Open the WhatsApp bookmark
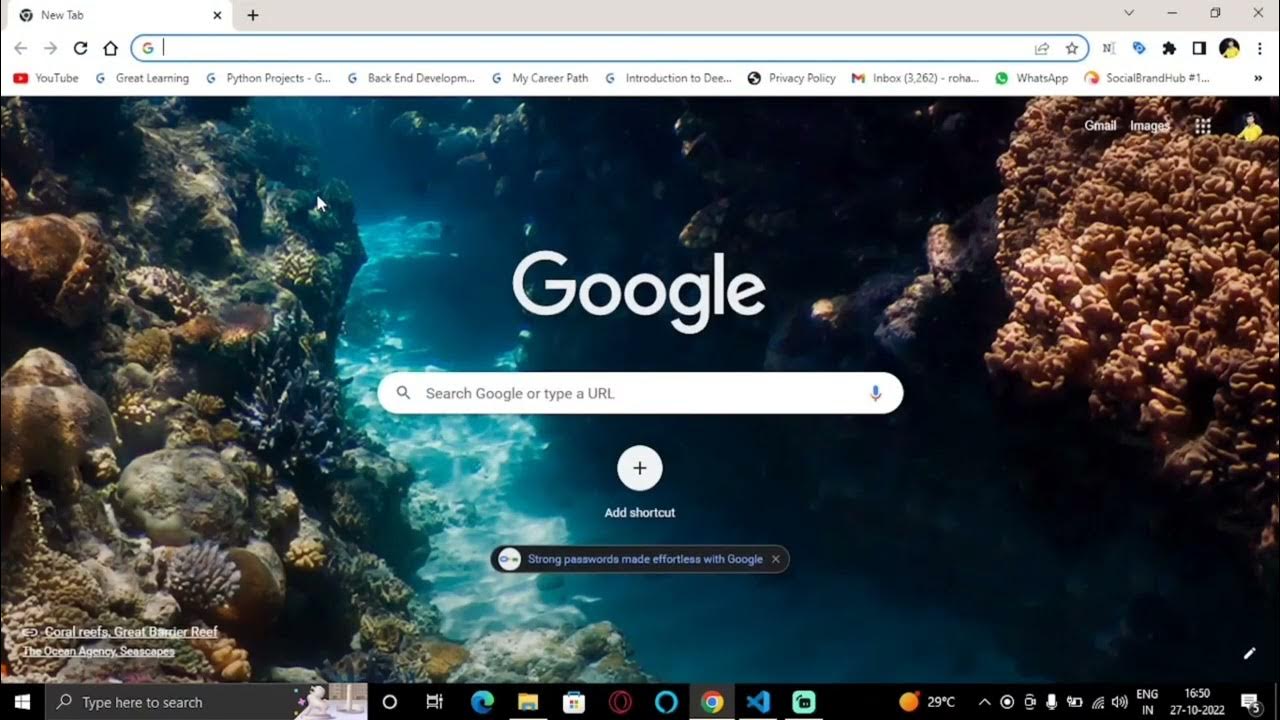The height and width of the screenshot is (720, 1280). [x=1032, y=78]
